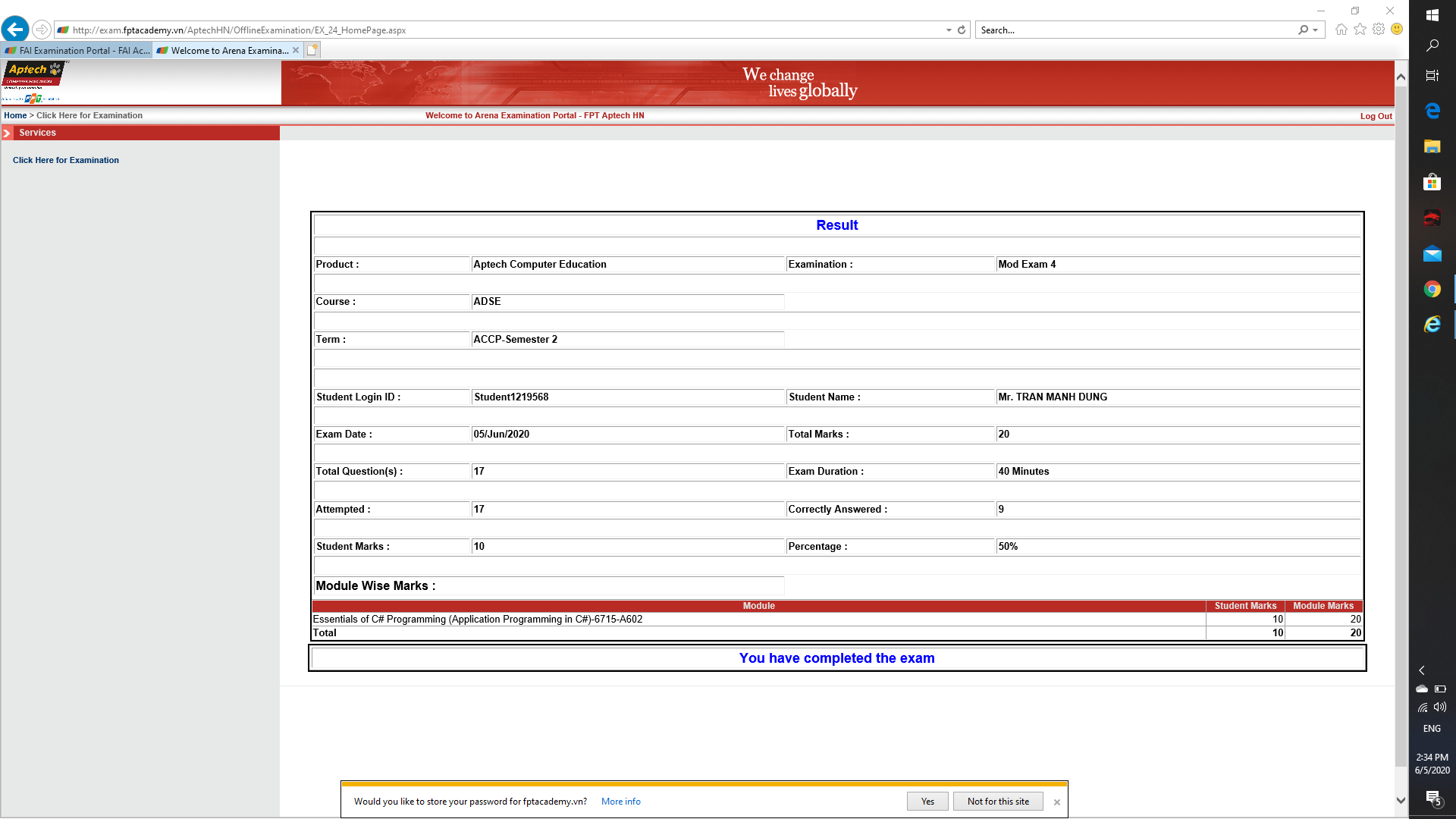Viewport: 1456px width, 819px height.
Task: Click the 05/Jun/2020 exam date value
Action: point(501,435)
